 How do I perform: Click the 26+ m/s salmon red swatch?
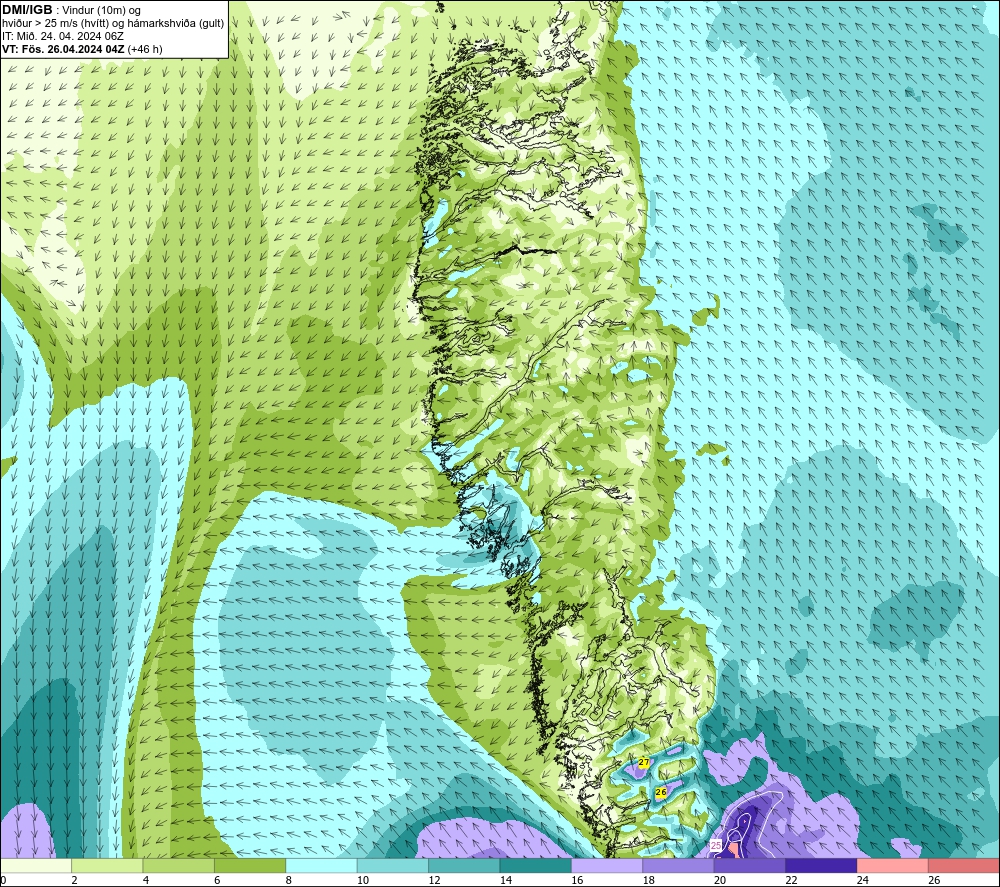click(964, 866)
